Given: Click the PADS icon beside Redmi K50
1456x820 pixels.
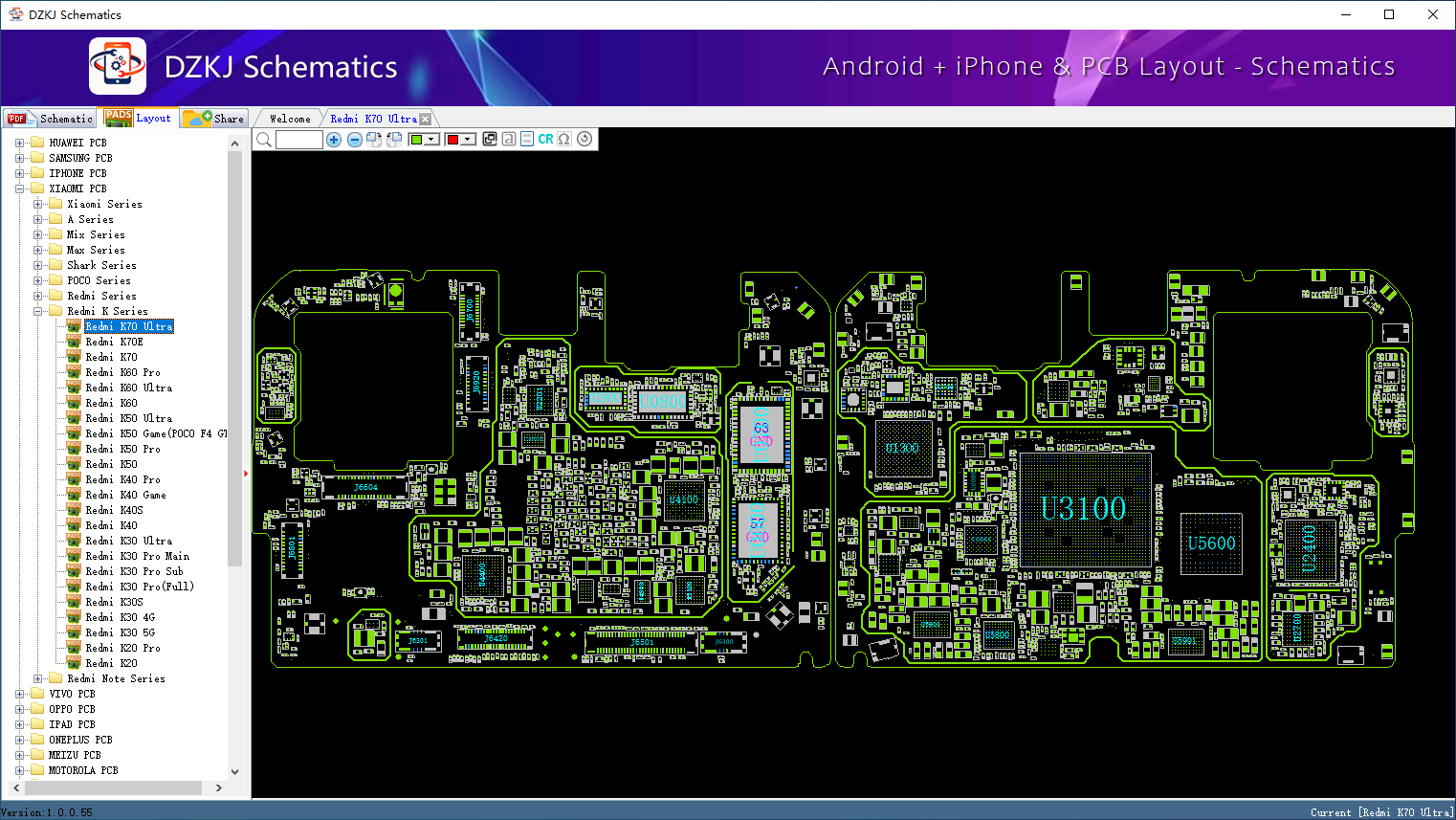Looking at the screenshot, I should coord(74,464).
